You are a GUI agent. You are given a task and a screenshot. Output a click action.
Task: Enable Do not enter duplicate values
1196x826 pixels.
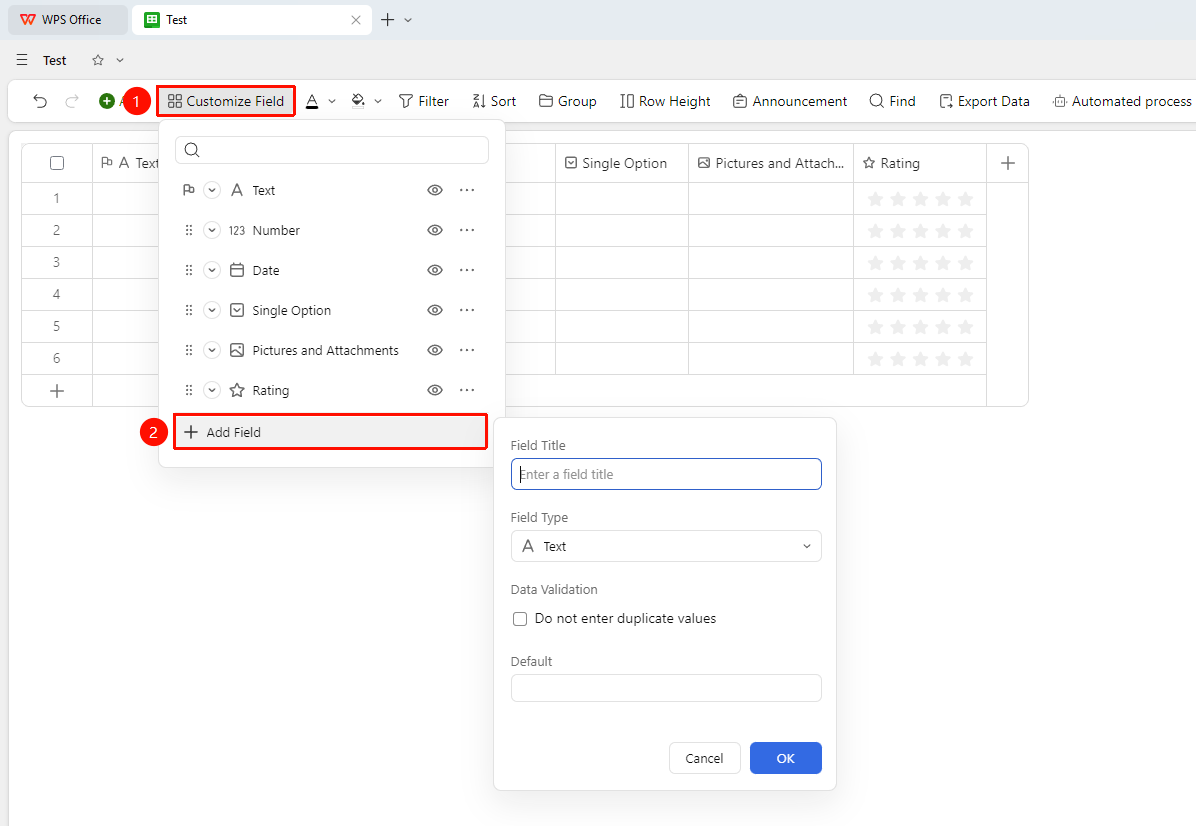[520, 619]
